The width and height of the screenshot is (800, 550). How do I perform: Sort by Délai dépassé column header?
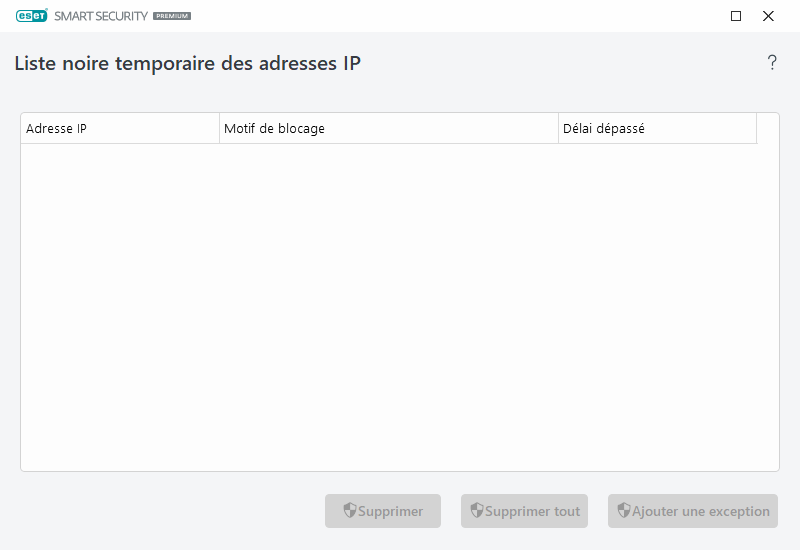657,128
